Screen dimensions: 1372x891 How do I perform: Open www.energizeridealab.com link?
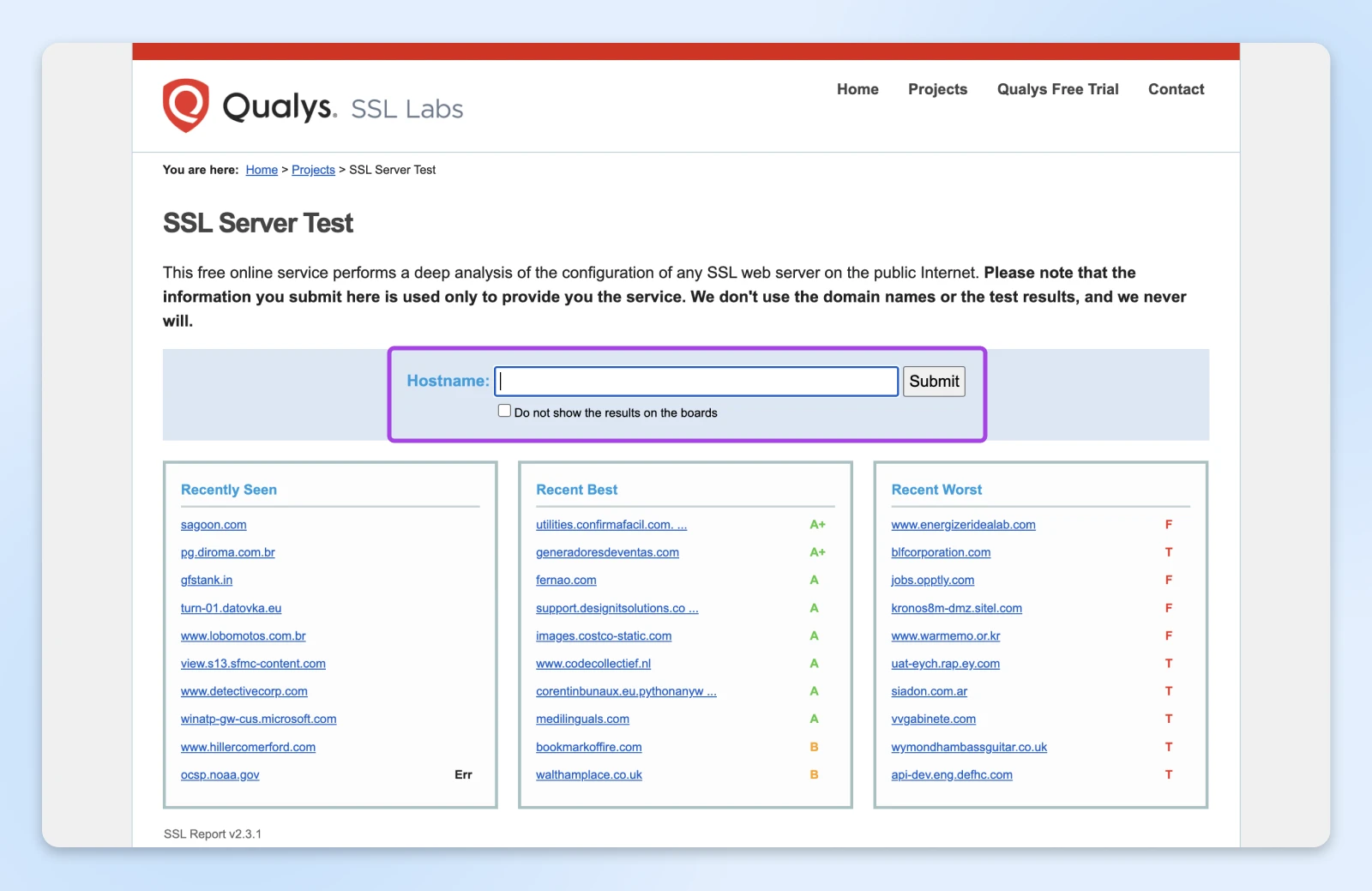click(963, 525)
